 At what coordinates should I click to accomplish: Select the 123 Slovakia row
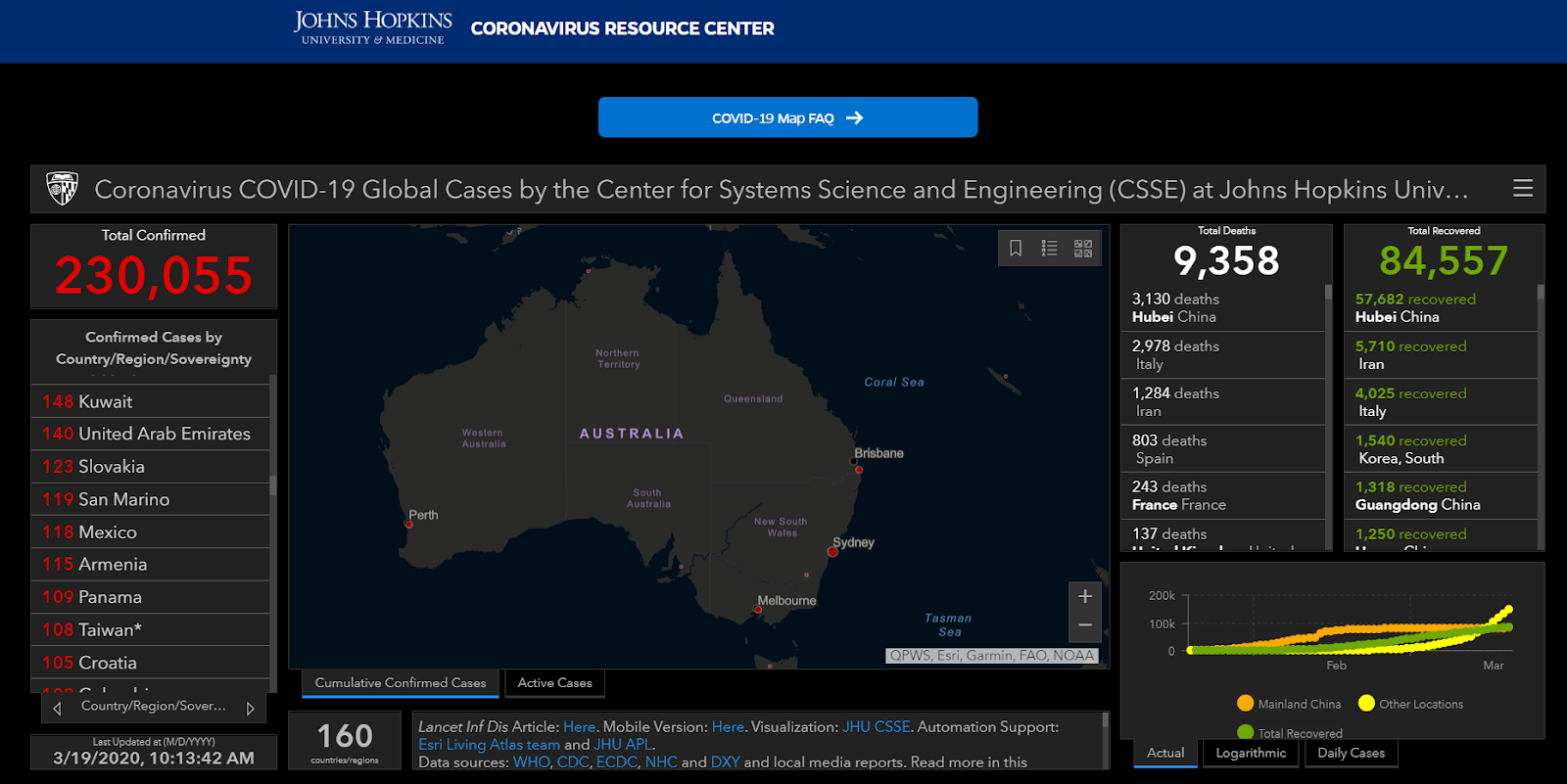coord(150,467)
